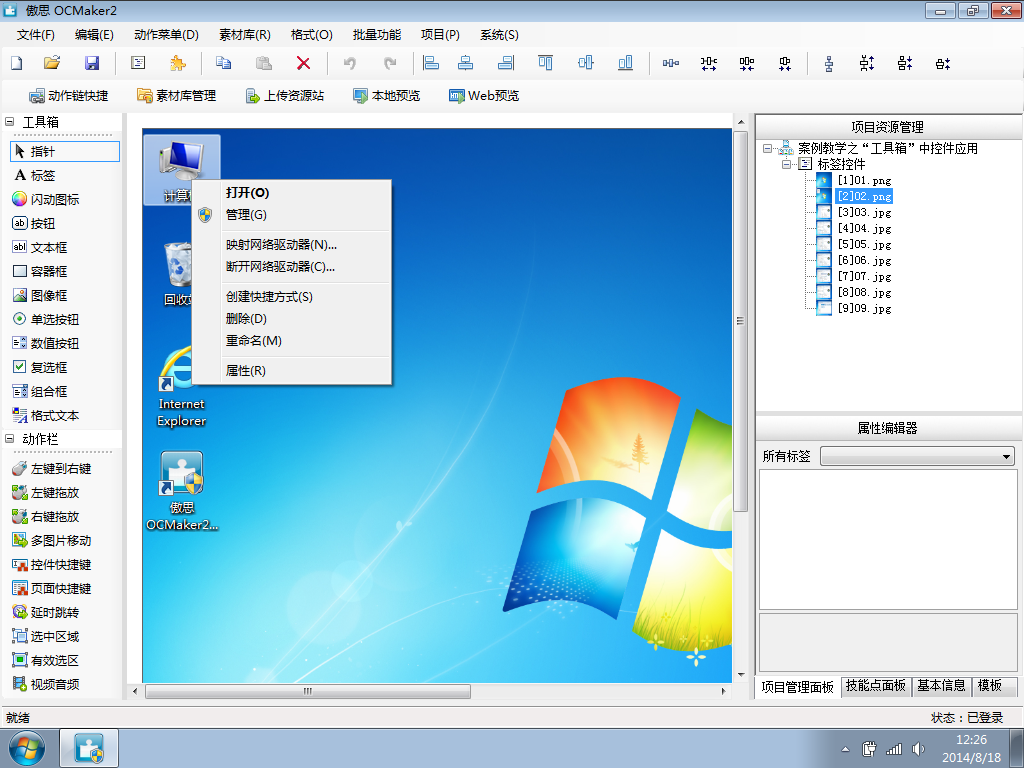Viewport: 1024px width, 768px height.
Task: Collapse the 工具箱 section
Action: tap(10, 121)
